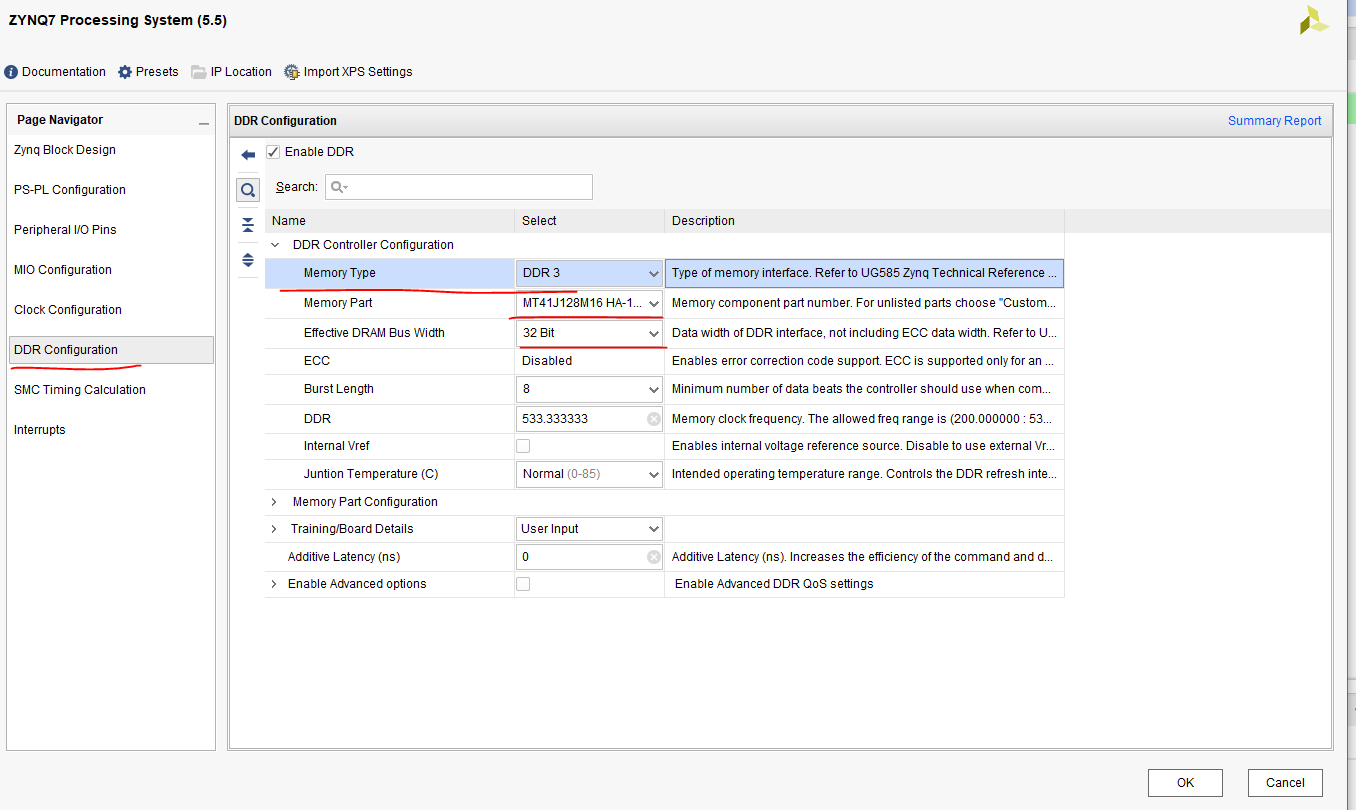Go to Zynq Block Design page
The width and height of the screenshot is (1356, 810).
coord(65,150)
